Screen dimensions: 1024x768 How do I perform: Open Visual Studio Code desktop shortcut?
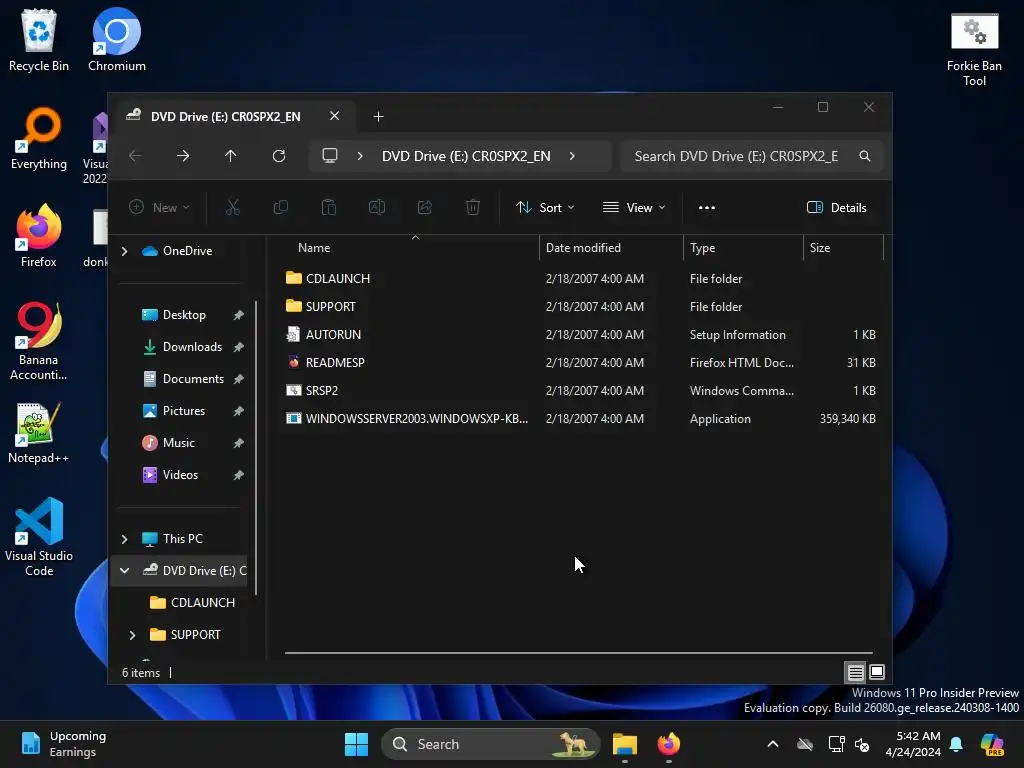(39, 537)
